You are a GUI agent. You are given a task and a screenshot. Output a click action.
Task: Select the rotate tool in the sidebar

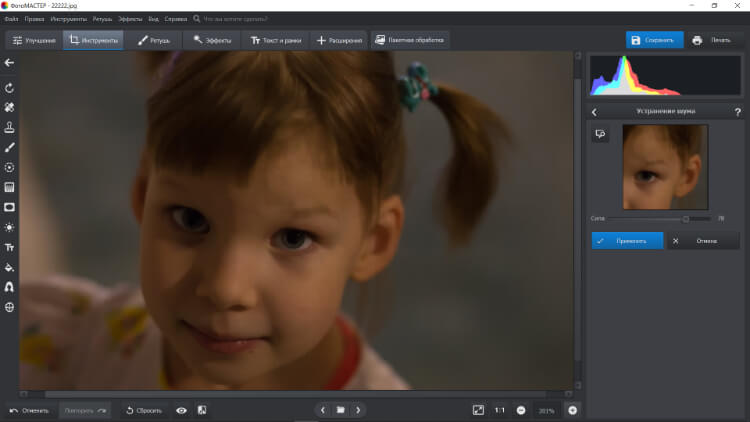coord(9,88)
